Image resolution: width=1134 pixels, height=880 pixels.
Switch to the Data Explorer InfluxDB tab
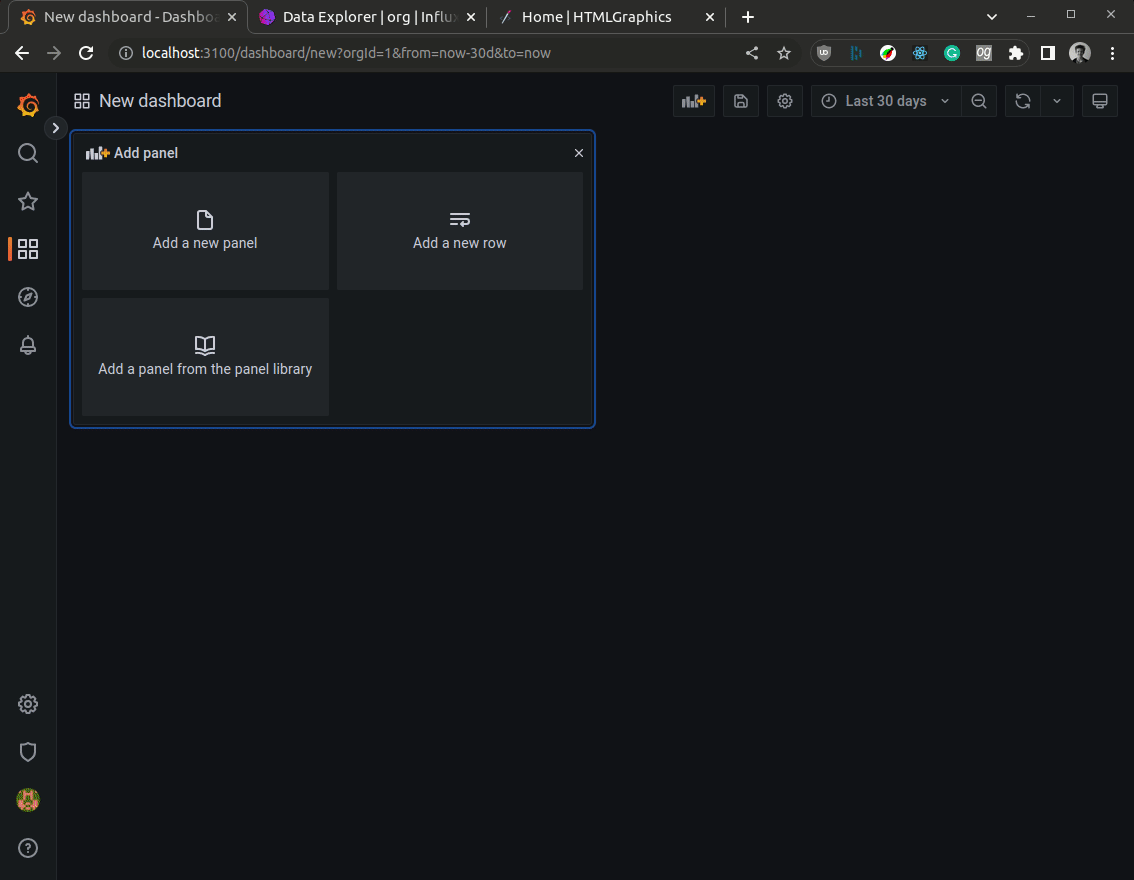click(368, 17)
